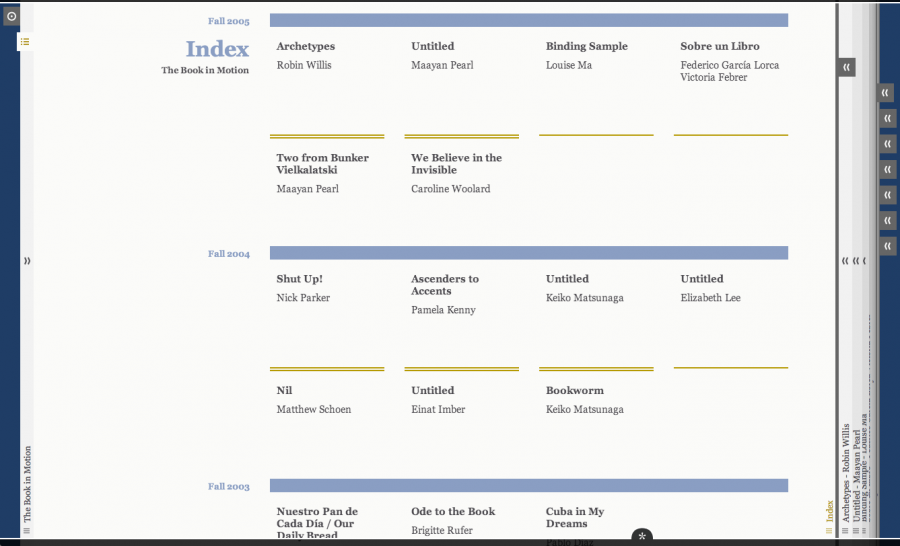Image resolution: width=900 pixels, height=546 pixels.
Task: Open 'Sobre un Libro' project link
Action: [x=719, y=46]
